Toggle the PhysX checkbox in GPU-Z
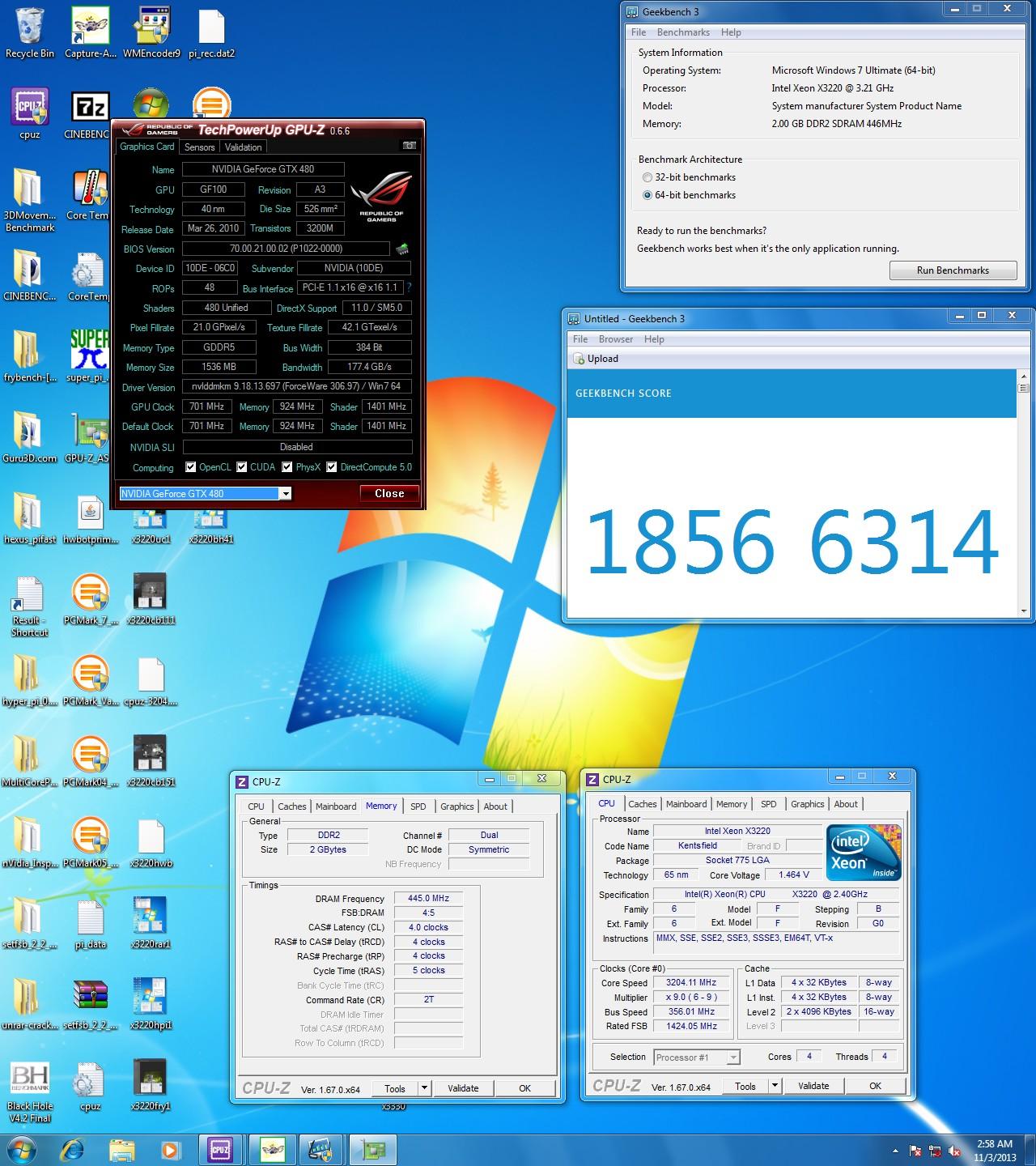Image resolution: width=1036 pixels, height=1166 pixels. pos(287,467)
